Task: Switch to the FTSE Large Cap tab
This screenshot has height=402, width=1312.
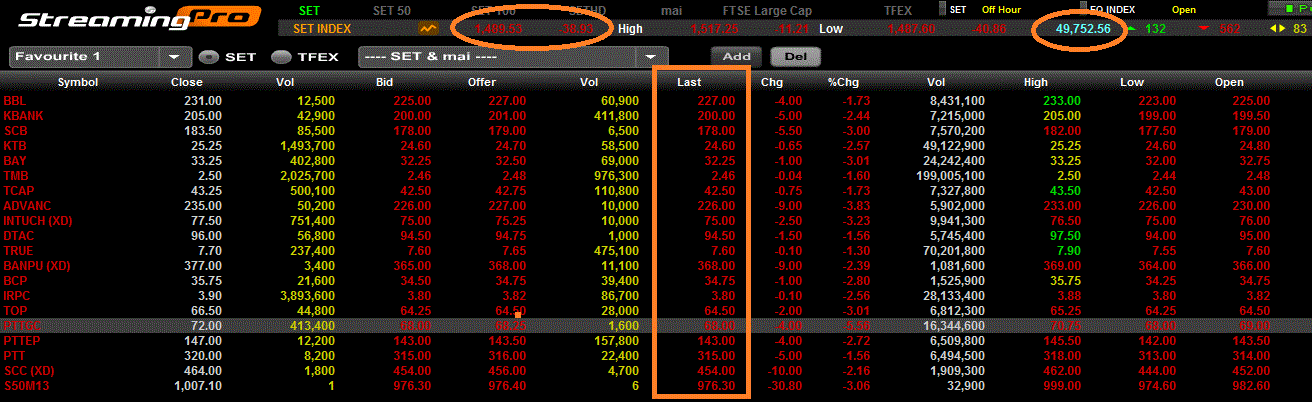Action: coord(768,10)
